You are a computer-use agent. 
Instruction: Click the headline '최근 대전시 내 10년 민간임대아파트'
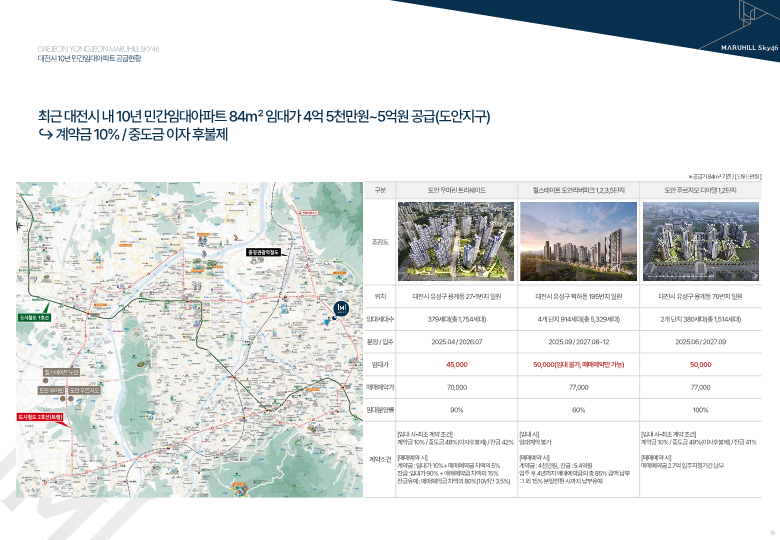[x=132, y=116]
